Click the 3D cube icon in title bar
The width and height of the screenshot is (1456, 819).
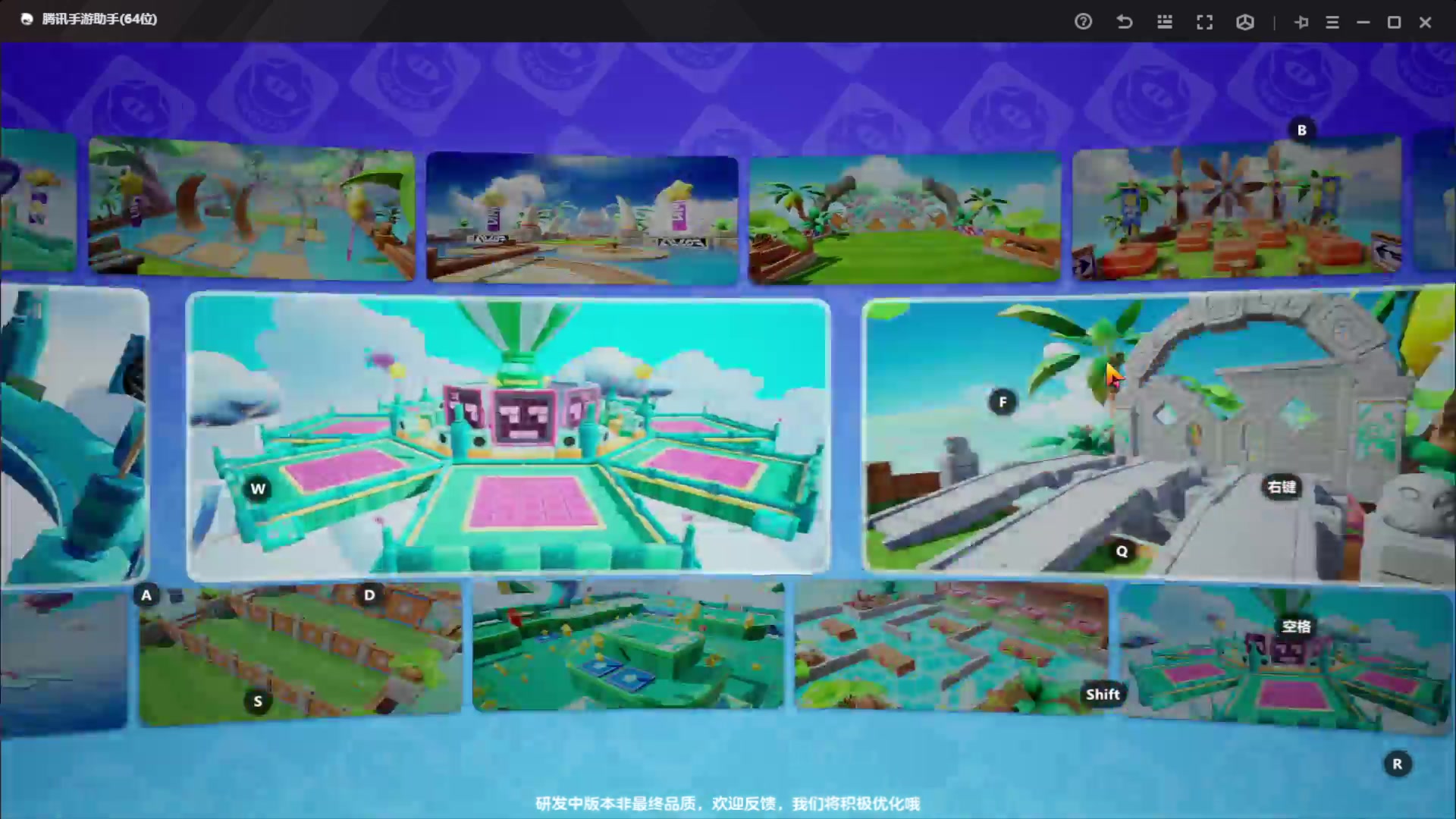coord(1244,22)
